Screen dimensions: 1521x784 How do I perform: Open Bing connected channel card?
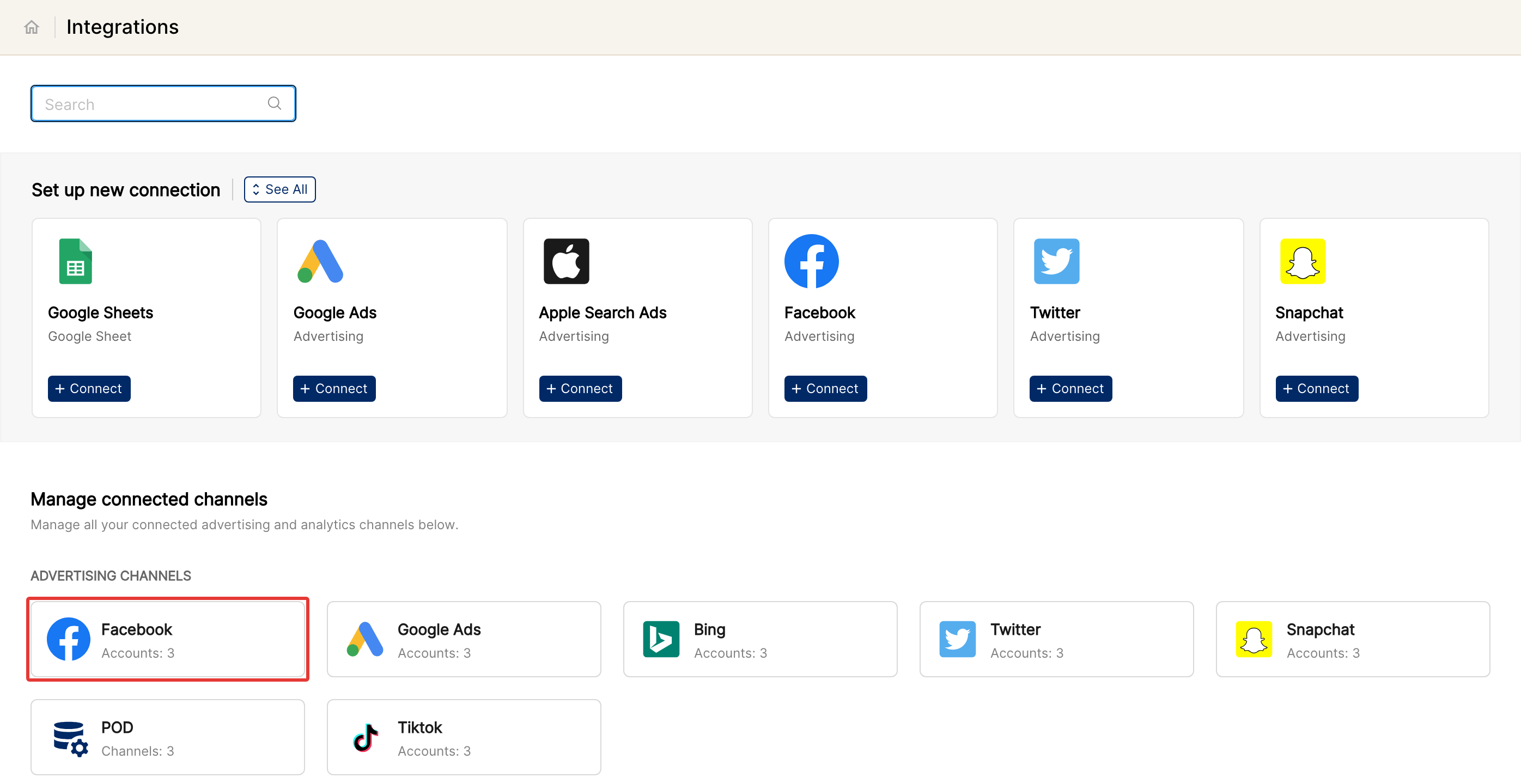761,640
